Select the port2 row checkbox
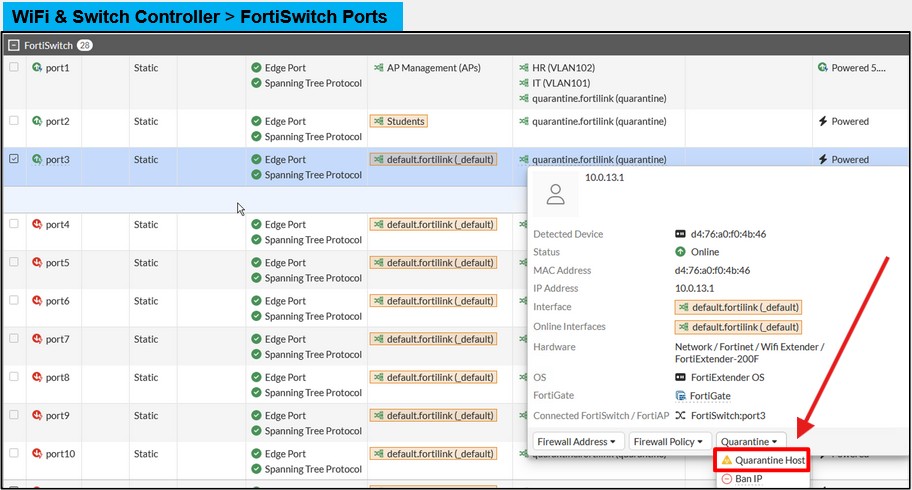Image resolution: width=912 pixels, height=490 pixels. (14, 120)
